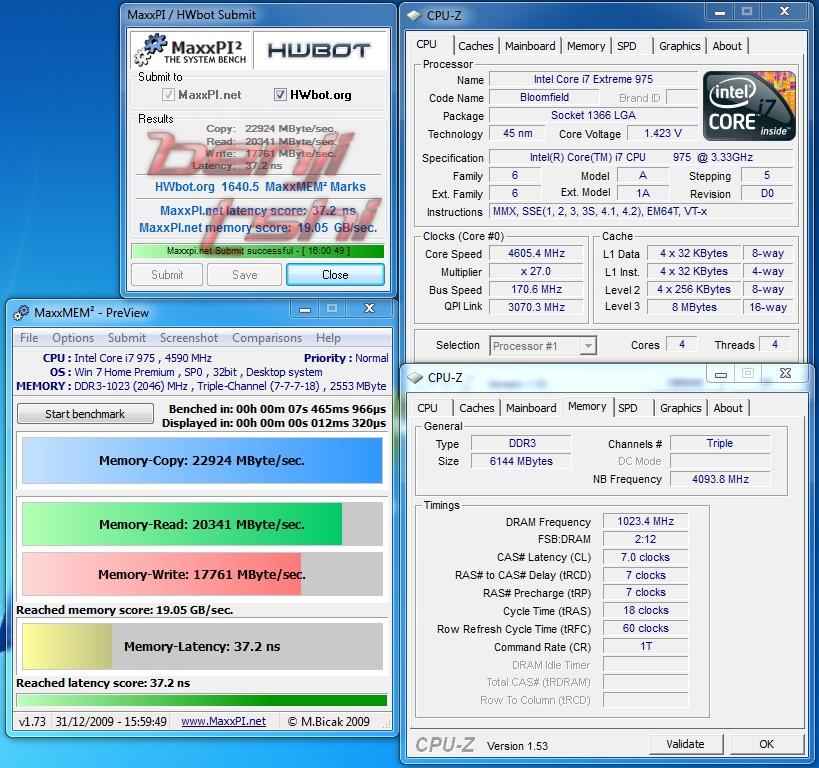Switch to About tab in lower CPU-Z
The height and width of the screenshot is (768, 819).
pos(728,408)
